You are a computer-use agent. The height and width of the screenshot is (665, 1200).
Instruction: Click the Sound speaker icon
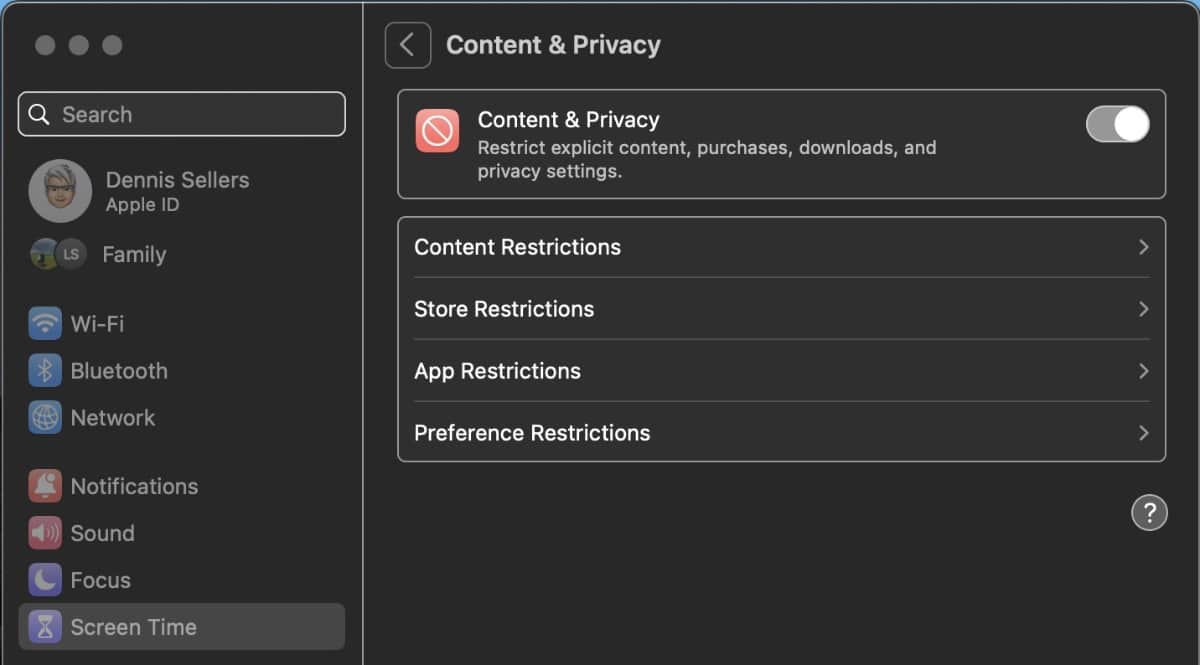click(x=45, y=533)
